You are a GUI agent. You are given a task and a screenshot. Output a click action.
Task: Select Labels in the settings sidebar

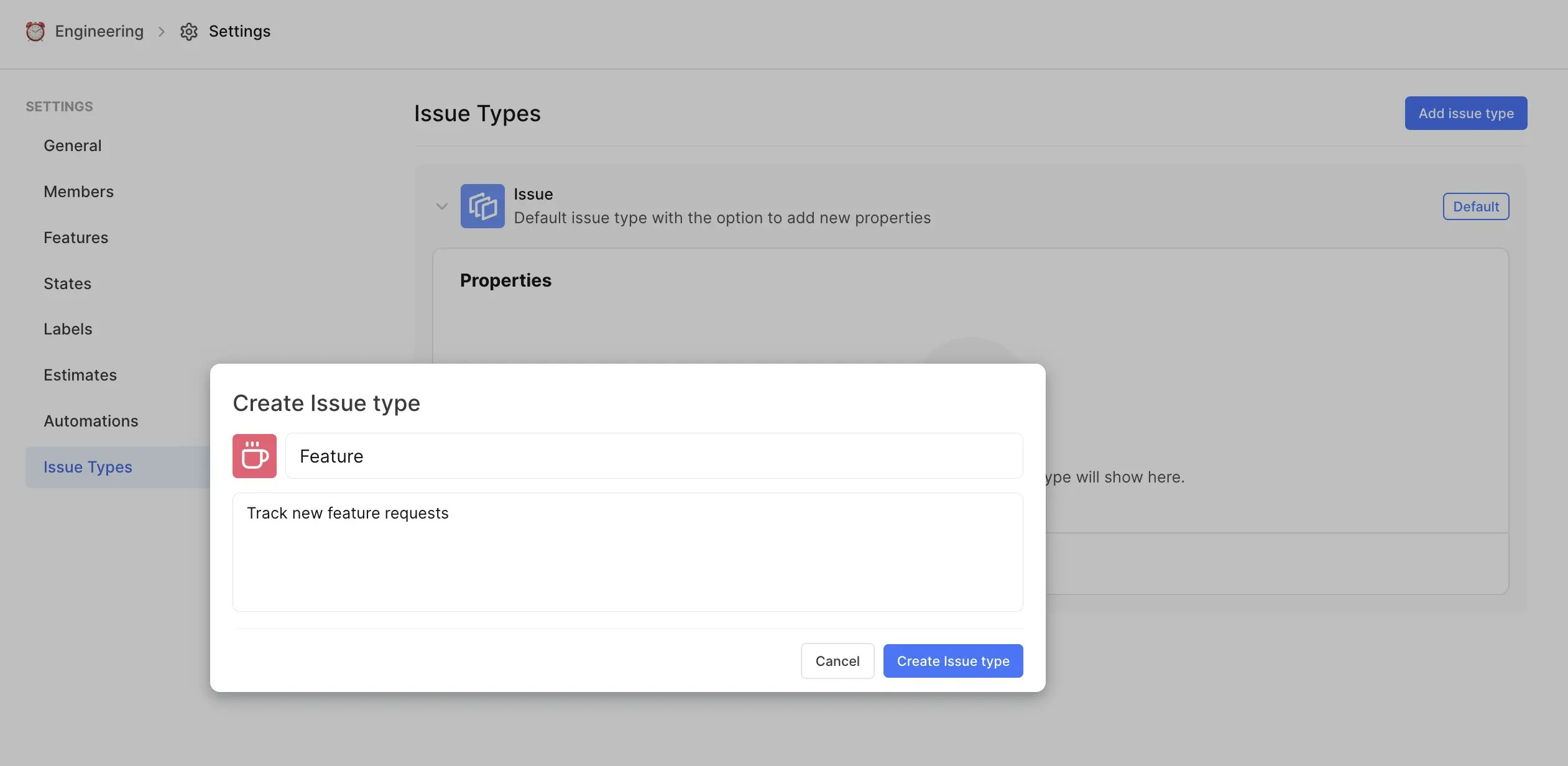[x=68, y=328]
